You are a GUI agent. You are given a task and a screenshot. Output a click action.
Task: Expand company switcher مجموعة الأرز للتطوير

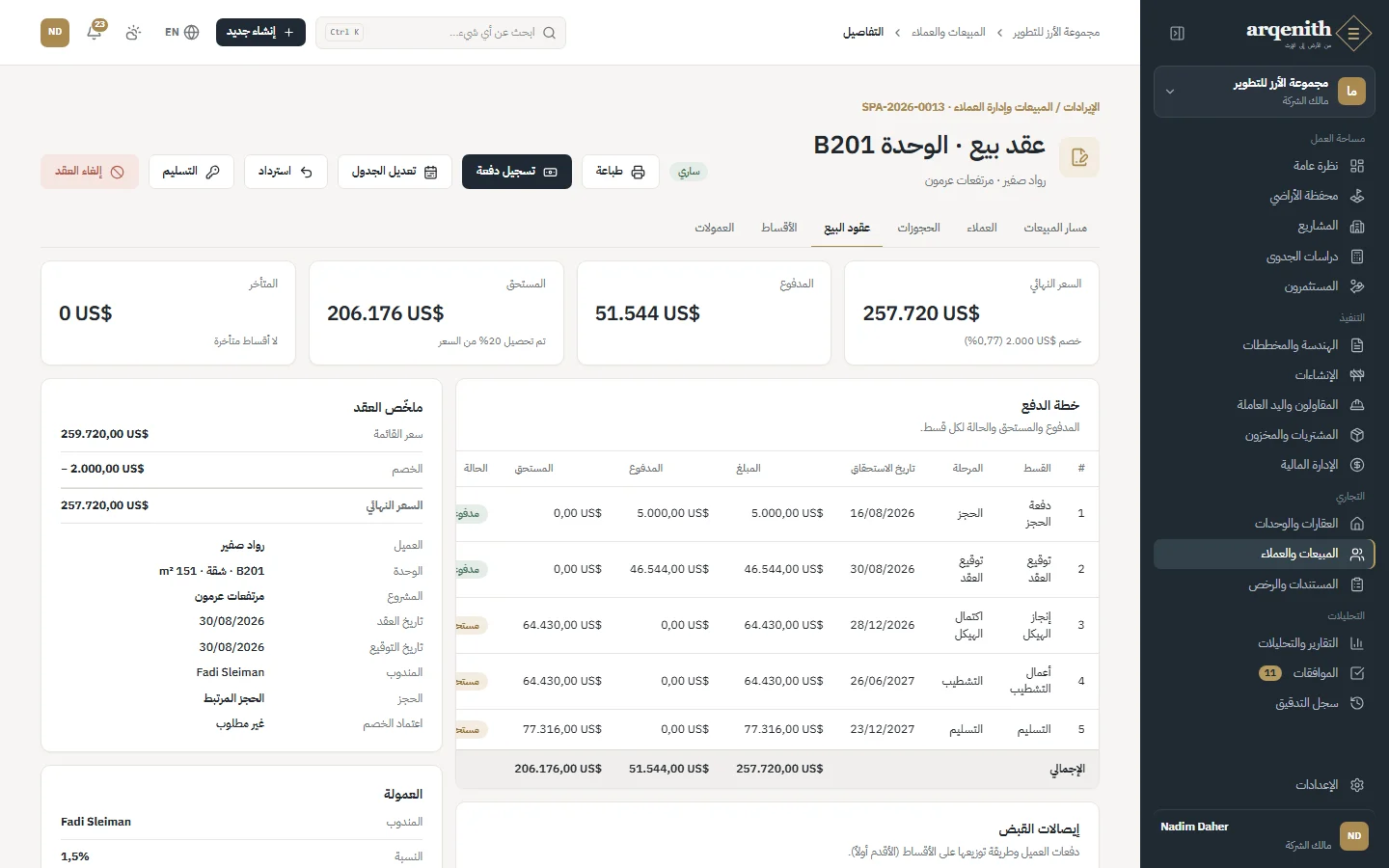1264,92
